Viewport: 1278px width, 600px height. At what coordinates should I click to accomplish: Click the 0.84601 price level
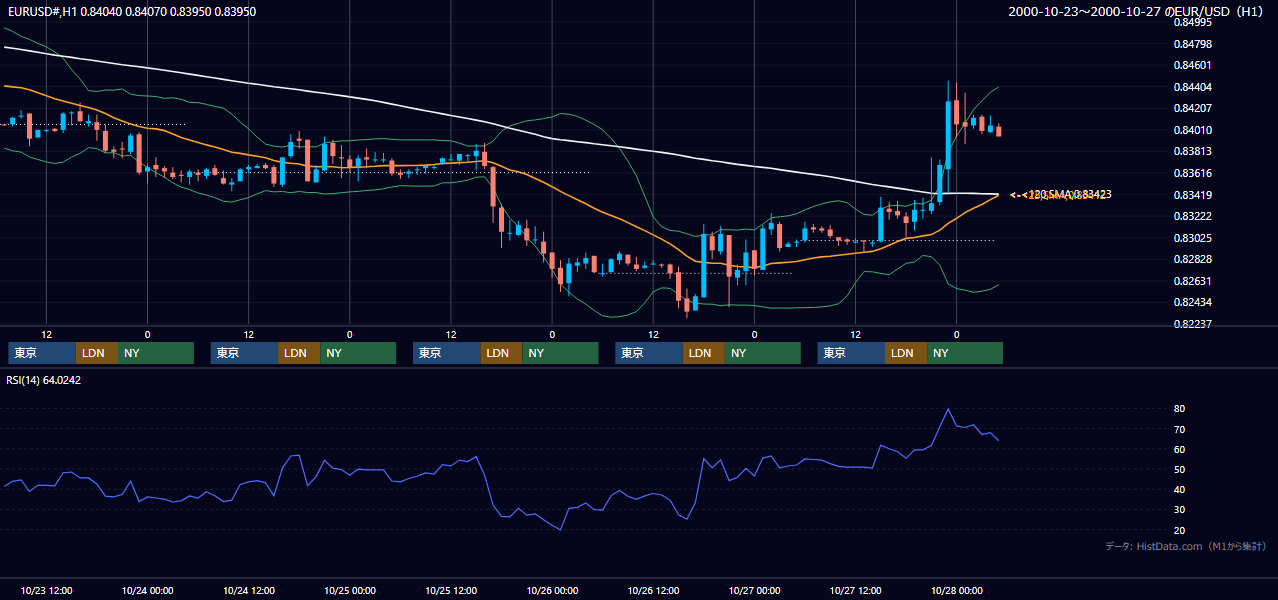click(1192, 65)
